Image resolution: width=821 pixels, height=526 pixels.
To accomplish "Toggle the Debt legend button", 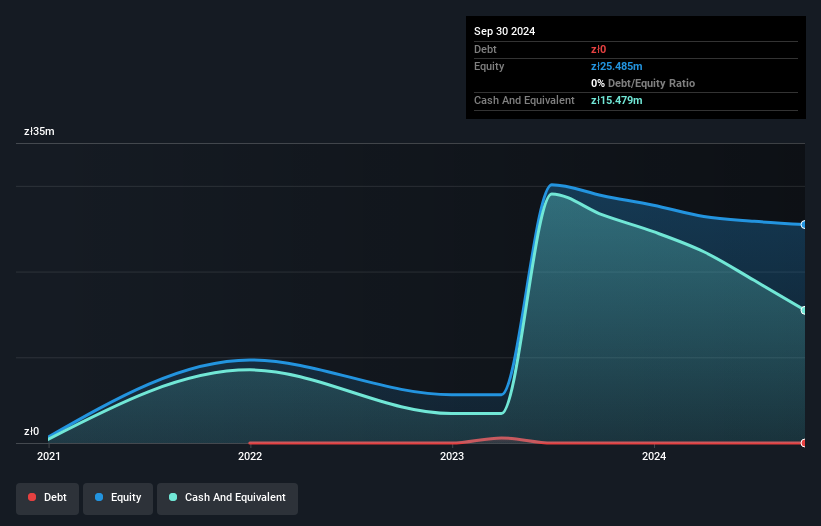I will (x=48, y=498).
